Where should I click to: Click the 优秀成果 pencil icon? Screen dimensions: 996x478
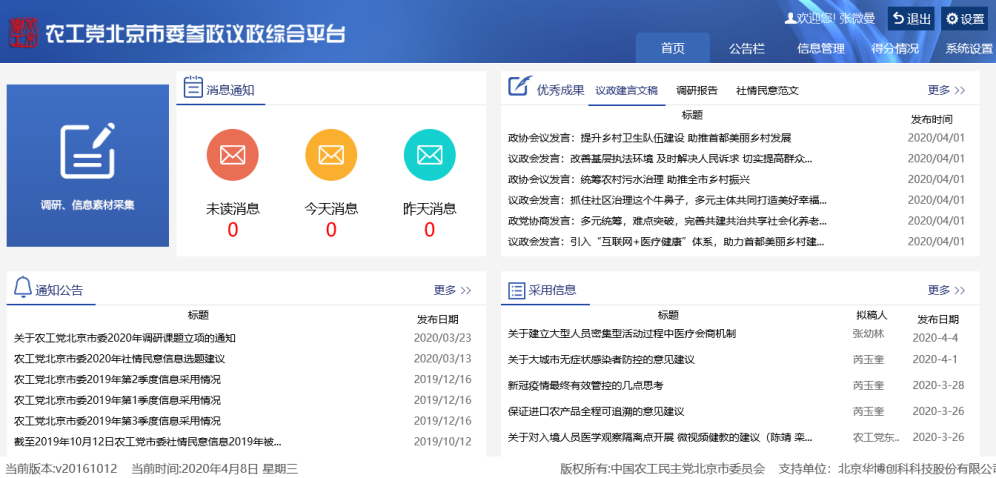tap(519, 88)
